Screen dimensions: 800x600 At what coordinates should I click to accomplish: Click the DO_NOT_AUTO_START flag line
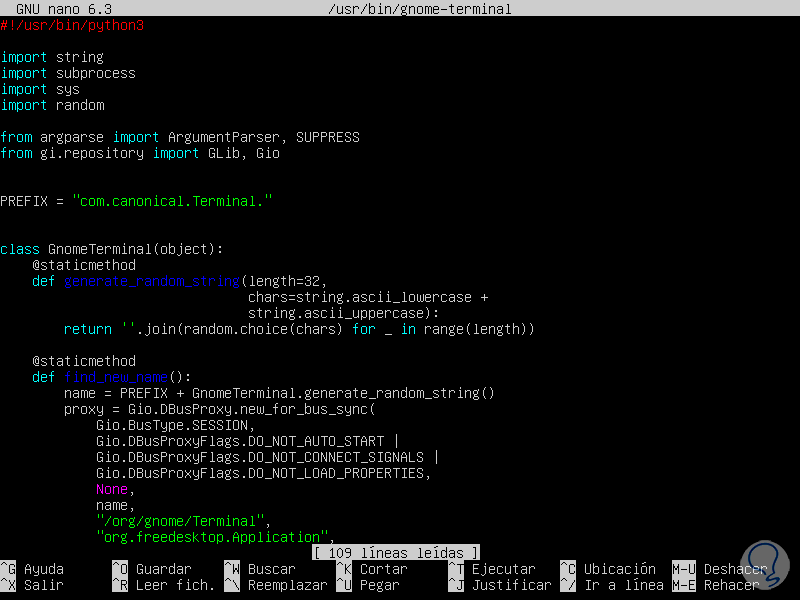click(x=247, y=441)
